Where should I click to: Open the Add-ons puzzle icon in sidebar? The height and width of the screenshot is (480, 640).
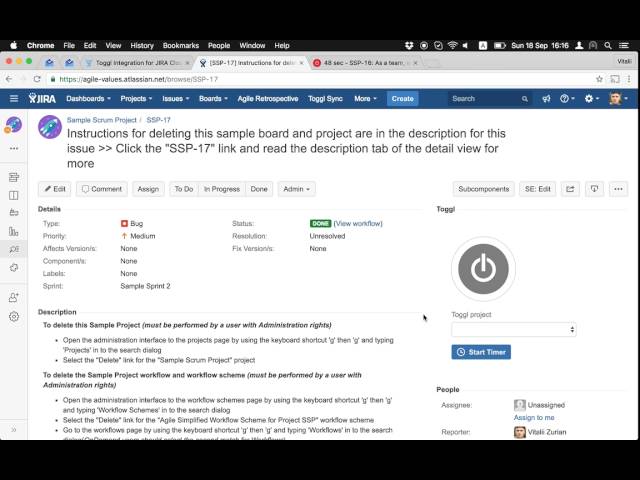pos(14,268)
